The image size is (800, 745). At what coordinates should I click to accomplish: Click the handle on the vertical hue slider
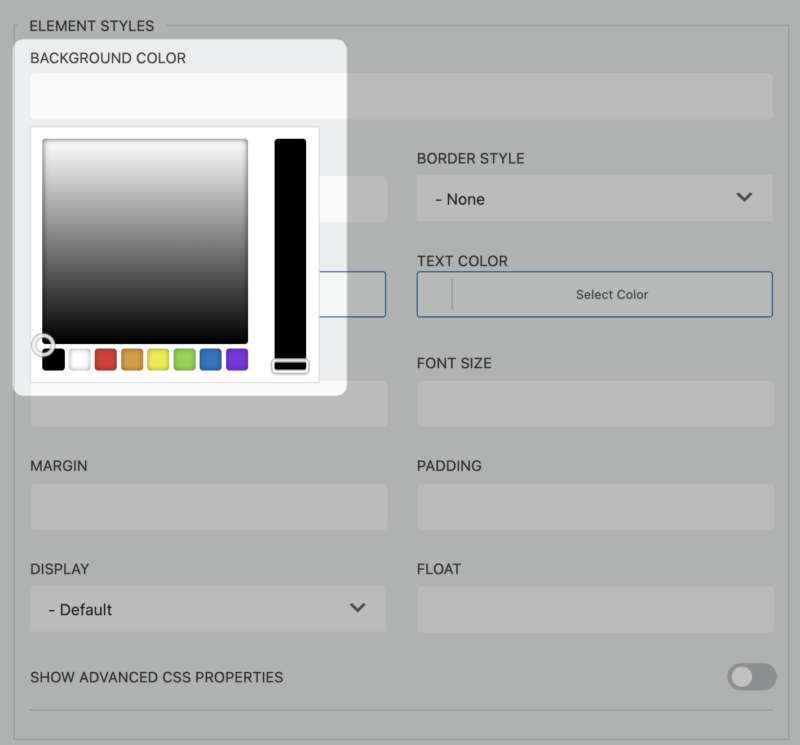[x=290, y=365]
